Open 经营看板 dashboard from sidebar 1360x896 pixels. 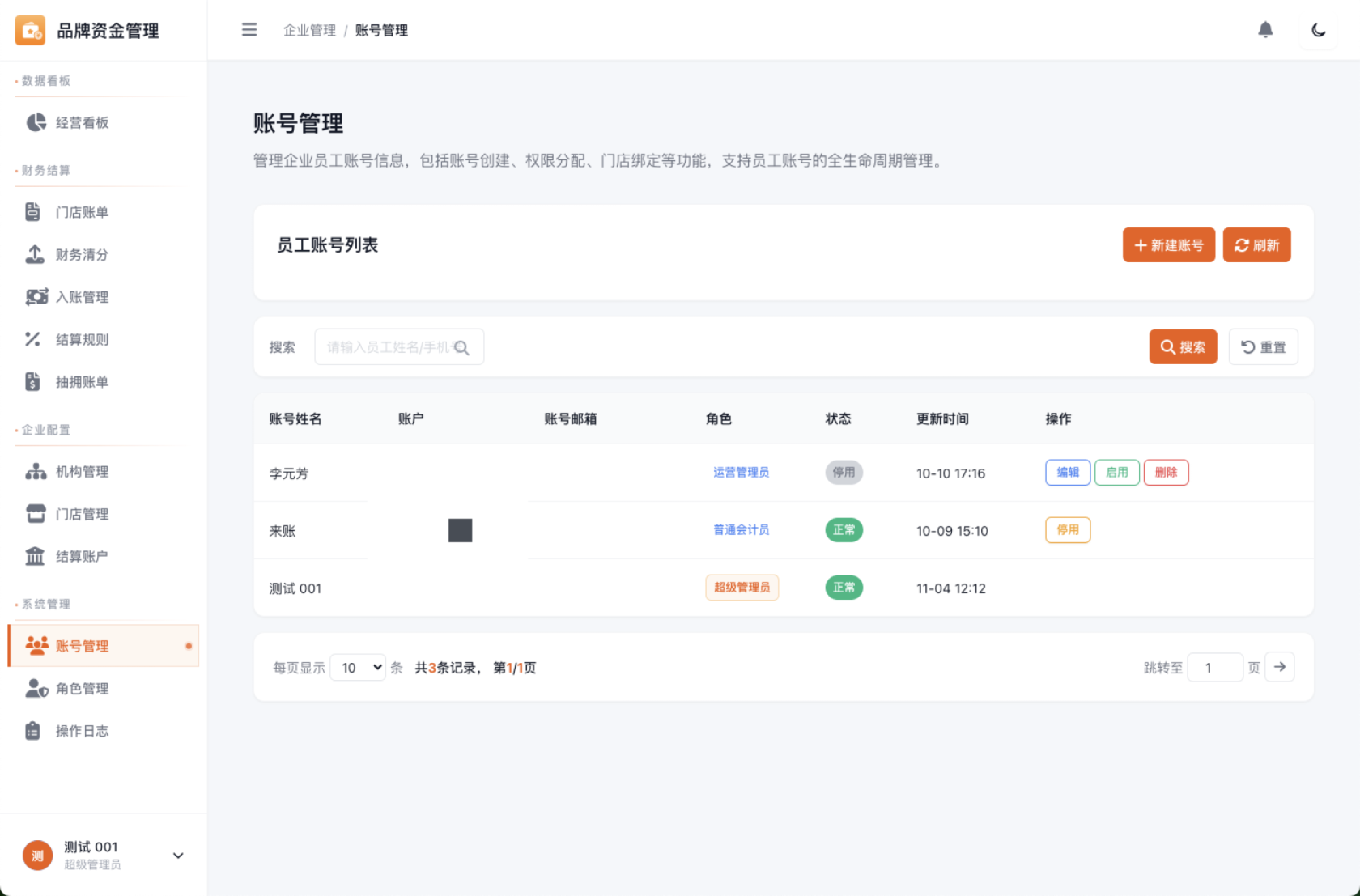click(81, 123)
